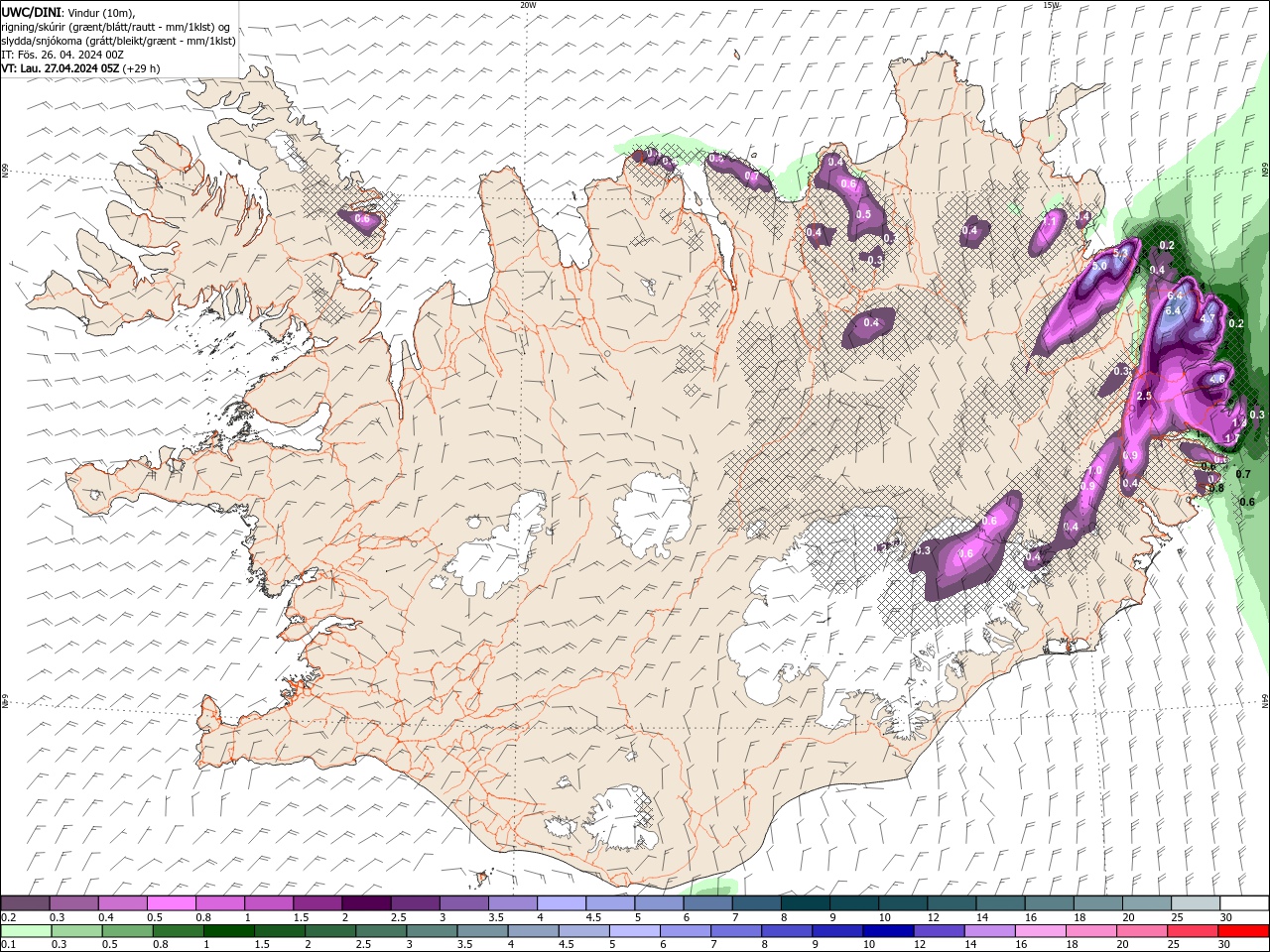Click the light lavender swatch at 4 in the top legend row

[561, 903]
